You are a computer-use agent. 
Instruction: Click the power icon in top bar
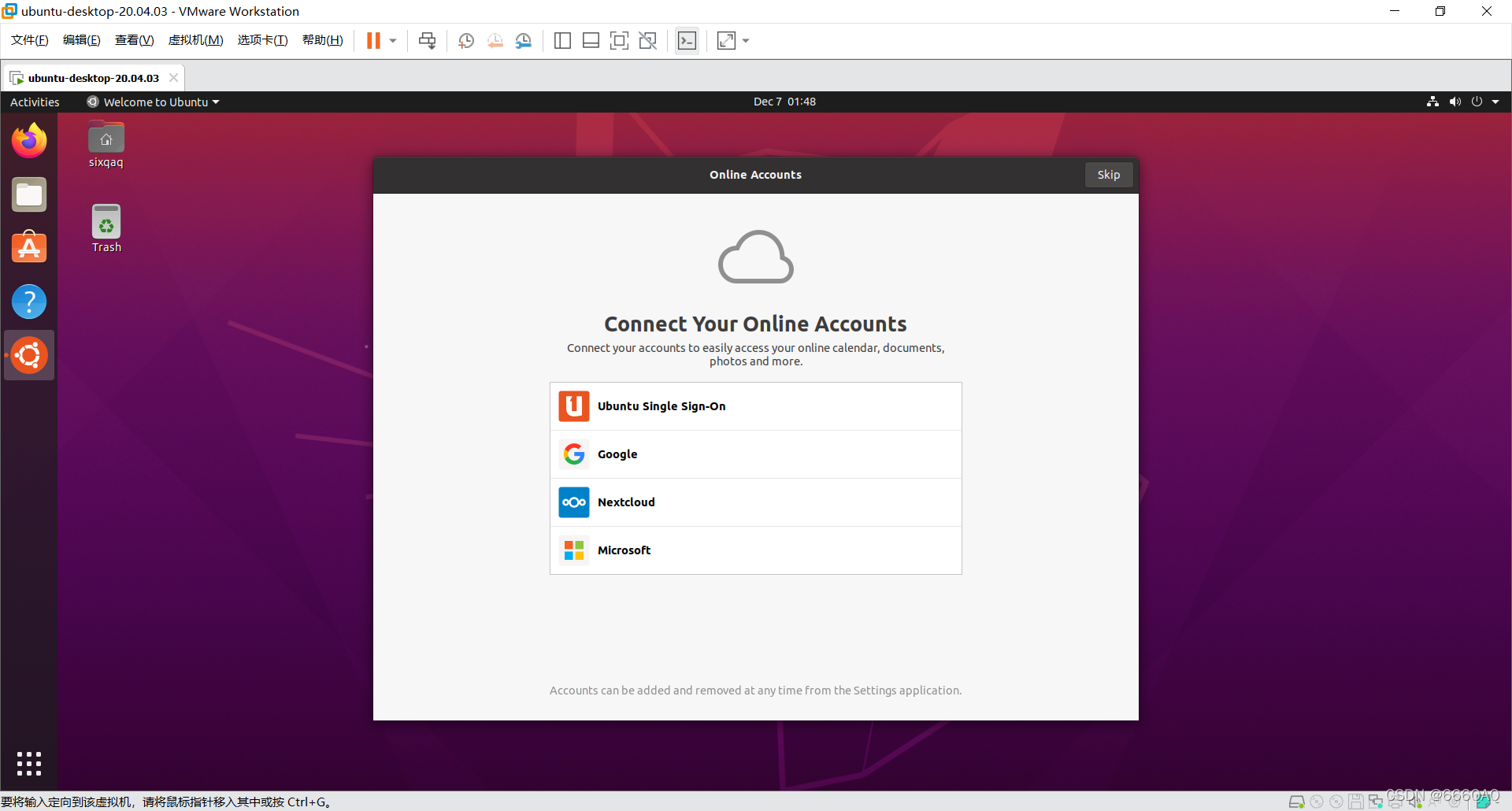tap(1477, 102)
